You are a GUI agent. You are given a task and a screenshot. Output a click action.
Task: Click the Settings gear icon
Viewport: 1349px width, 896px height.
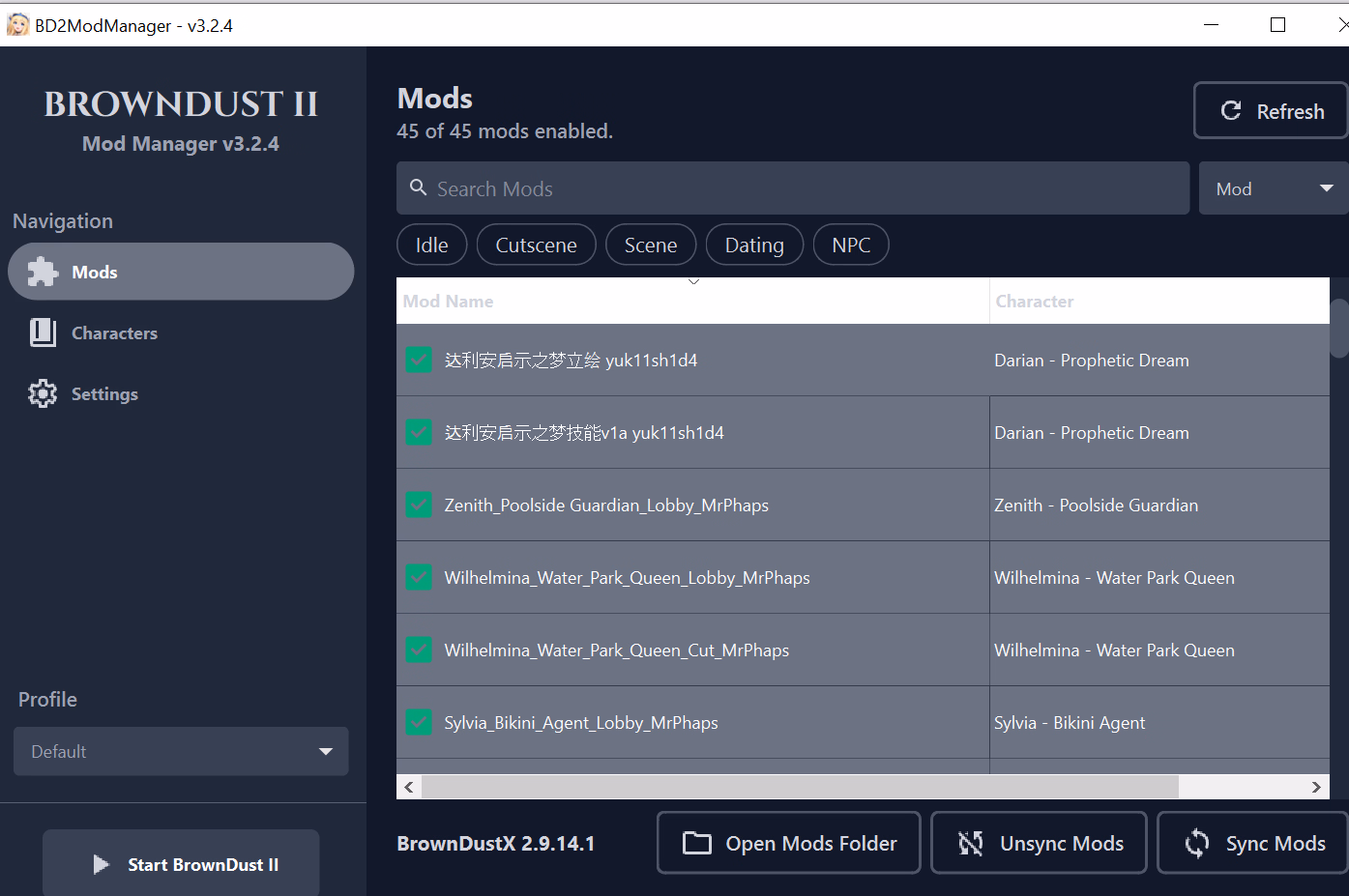pos(43,394)
